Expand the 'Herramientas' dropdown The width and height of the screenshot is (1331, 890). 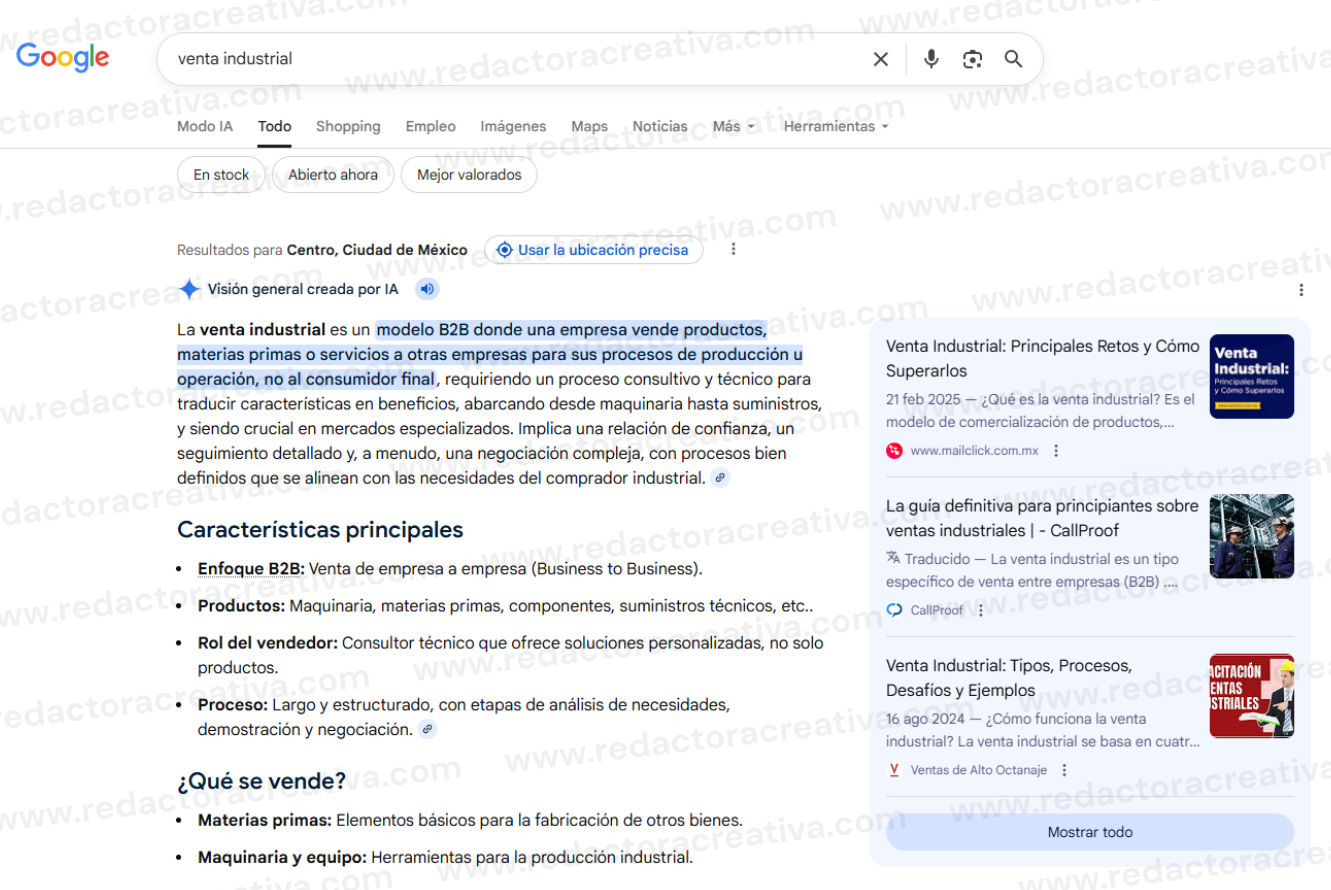point(836,127)
